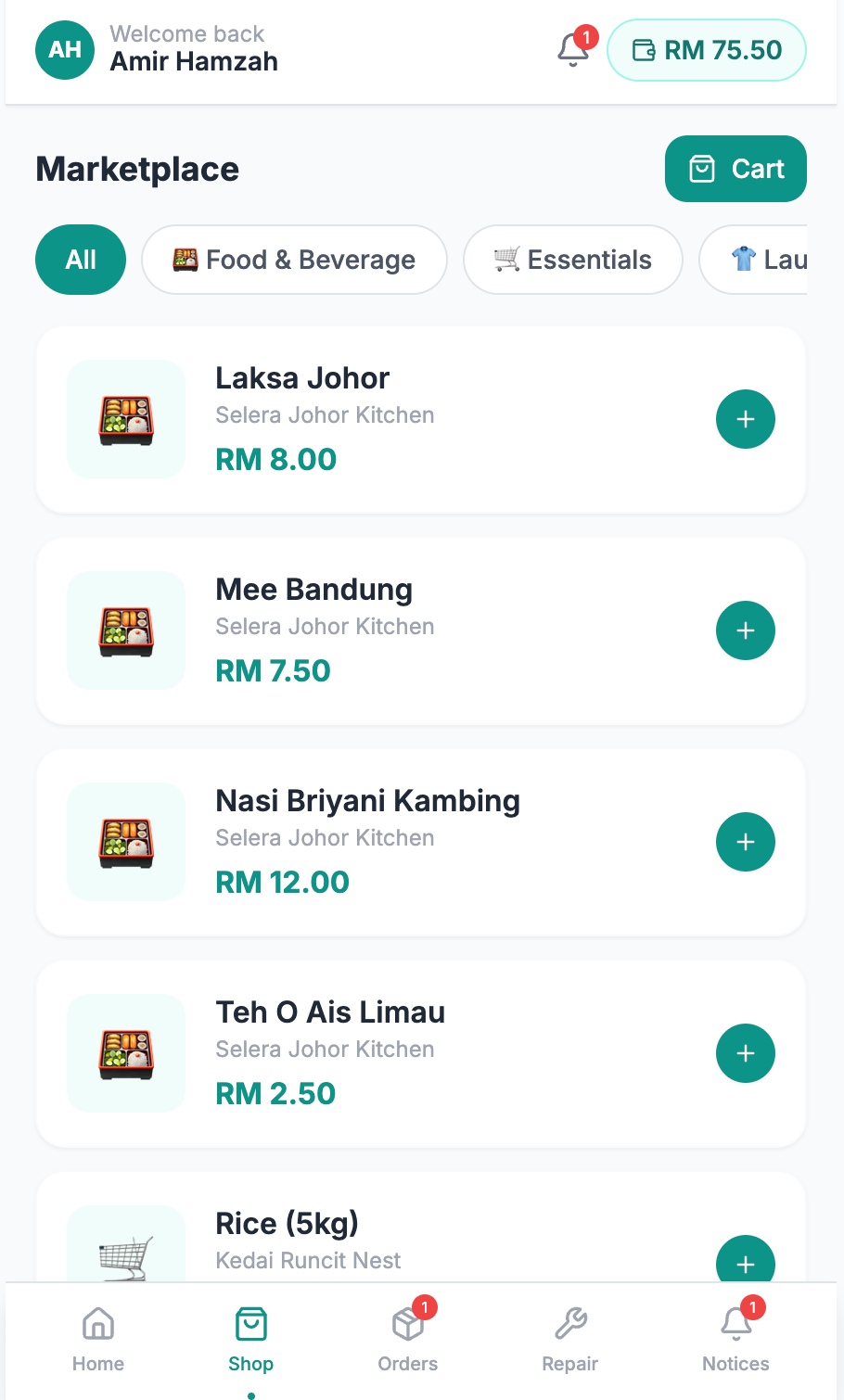Go to Repair wrench tab
The height and width of the screenshot is (1400, 844).
pyautogui.click(x=569, y=1339)
